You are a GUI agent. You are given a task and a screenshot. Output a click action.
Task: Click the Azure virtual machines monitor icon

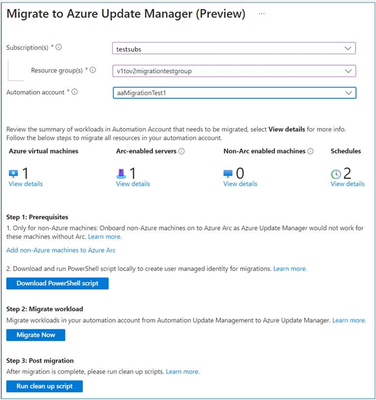click(x=13, y=174)
